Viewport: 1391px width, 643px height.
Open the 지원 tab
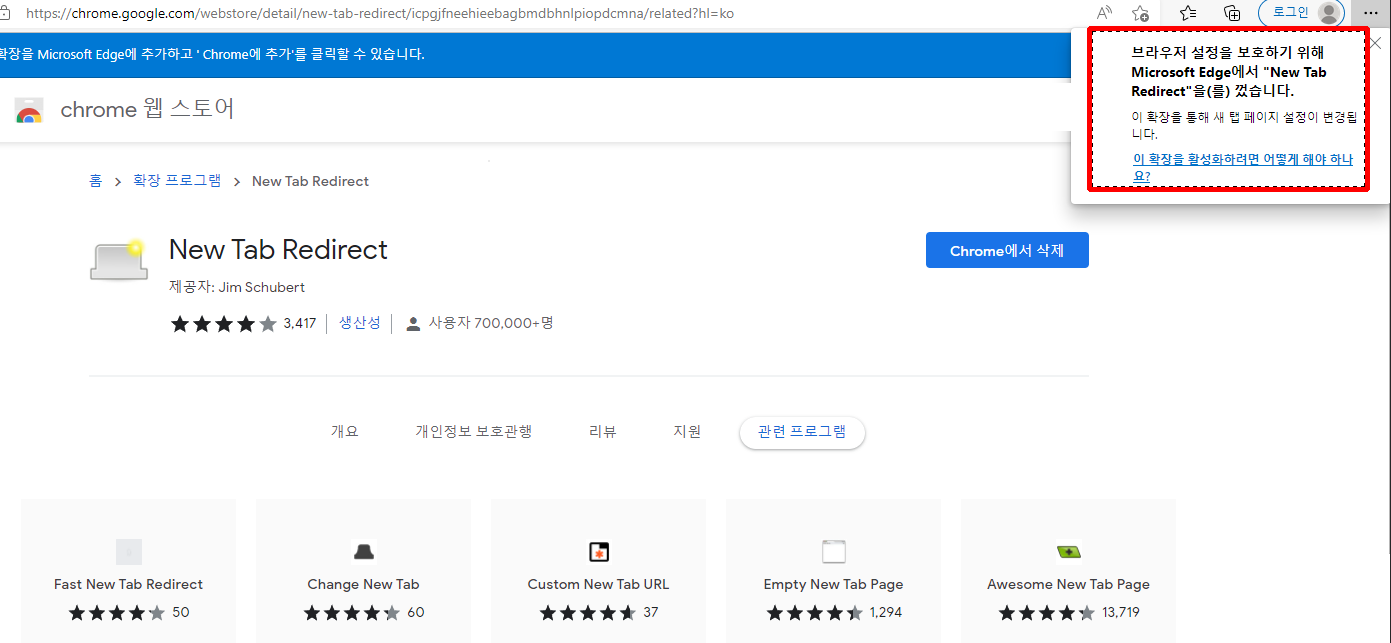687,432
